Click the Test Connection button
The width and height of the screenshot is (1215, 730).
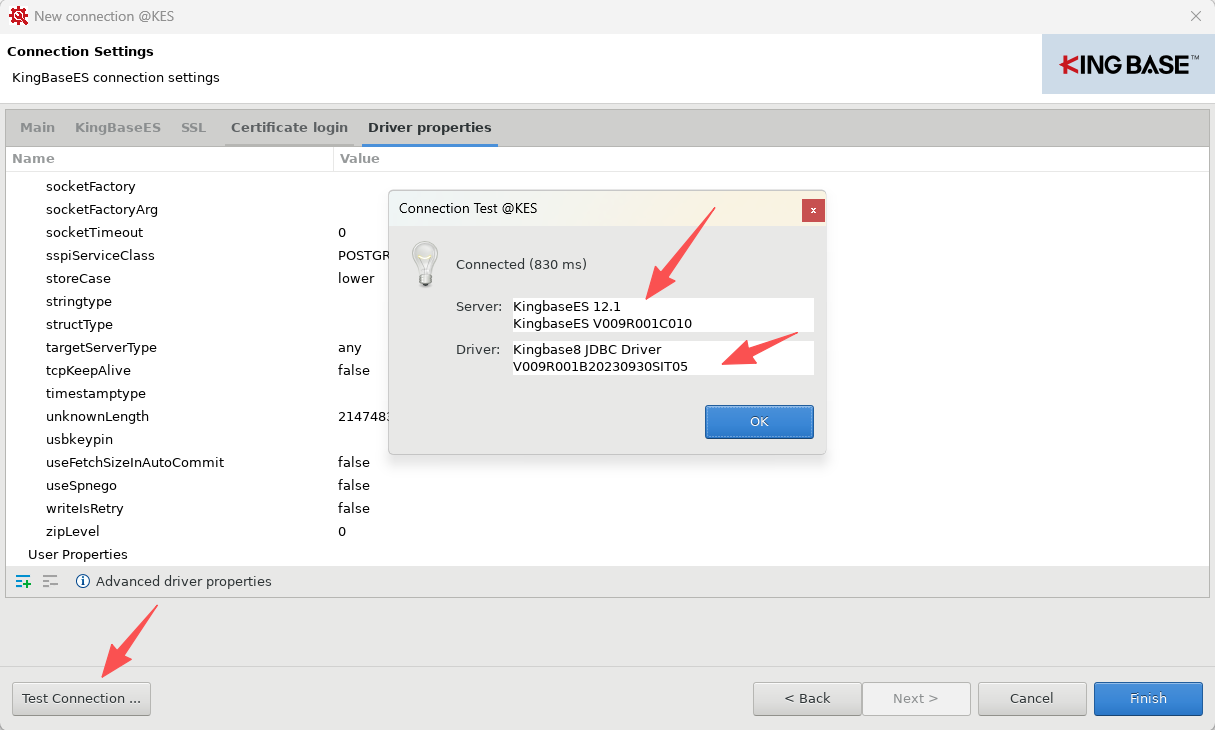(81, 699)
